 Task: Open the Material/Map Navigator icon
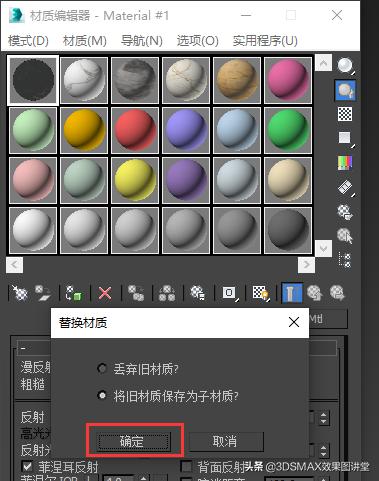pyautogui.click(x=345, y=260)
